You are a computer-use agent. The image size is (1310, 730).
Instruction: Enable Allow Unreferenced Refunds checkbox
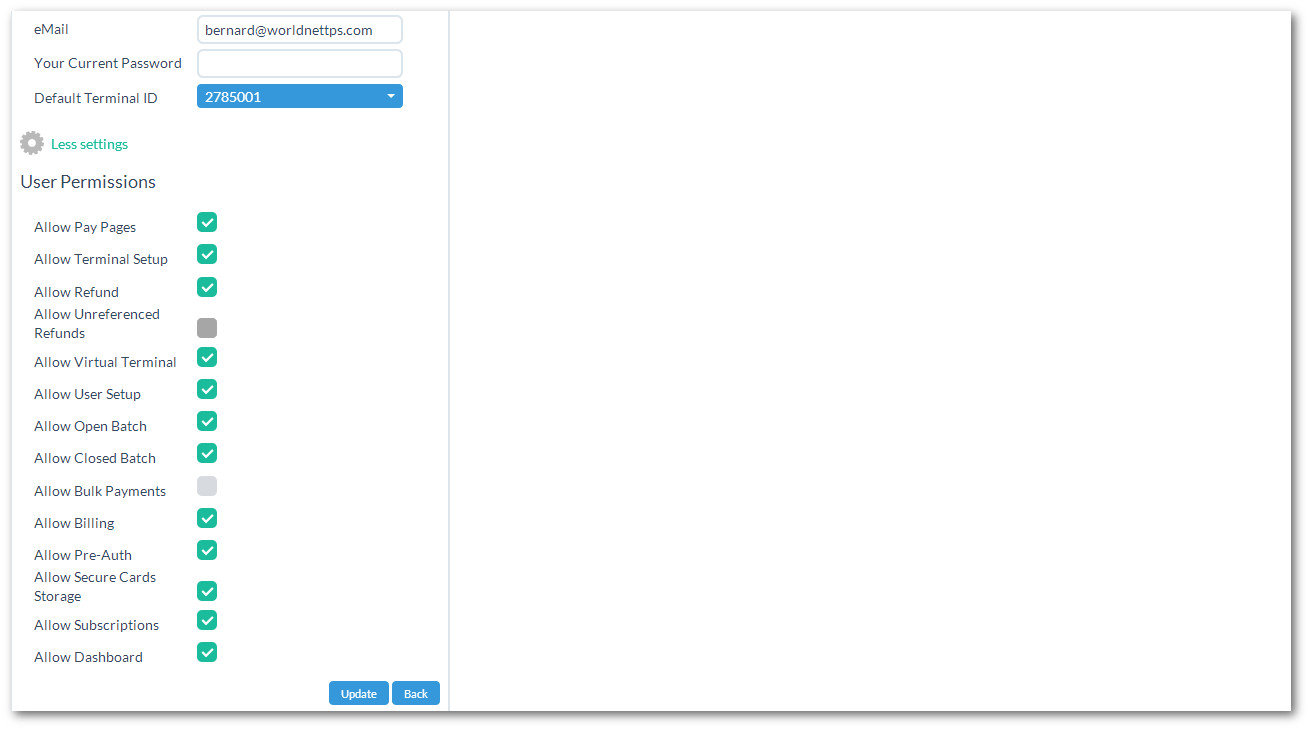[207, 328]
